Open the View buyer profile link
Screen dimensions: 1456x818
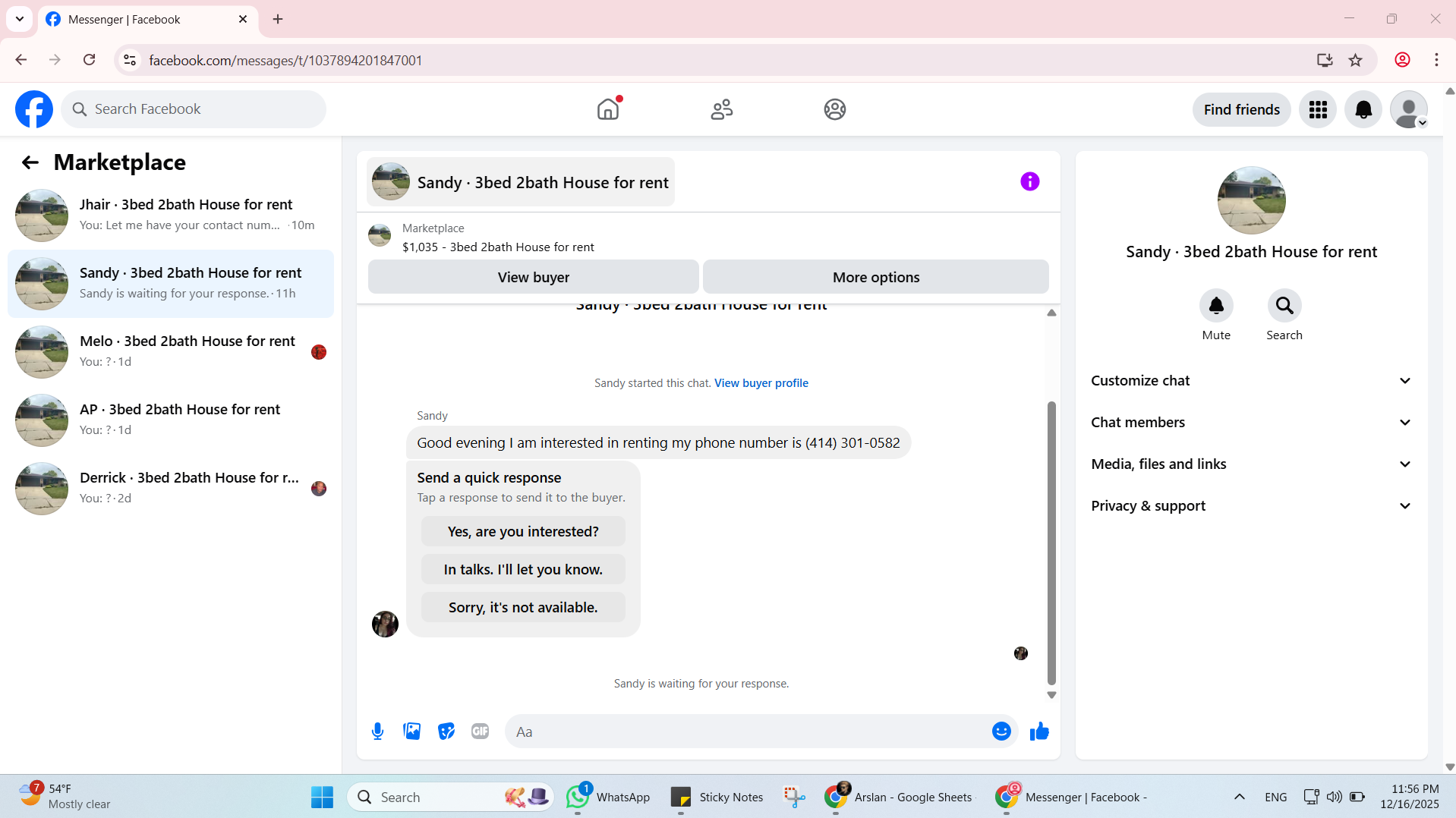pyautogui.click(x=761, y=383)
